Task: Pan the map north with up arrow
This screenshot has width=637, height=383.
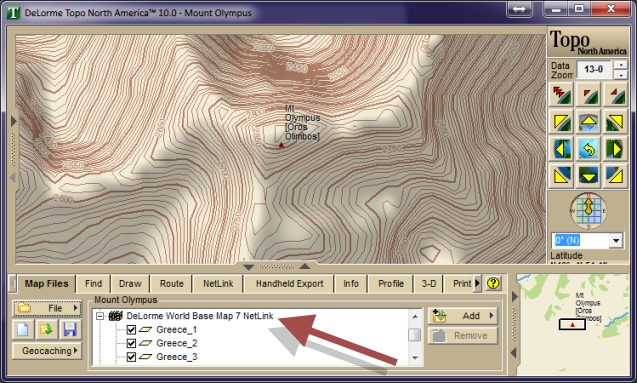Action: point(588,121)
